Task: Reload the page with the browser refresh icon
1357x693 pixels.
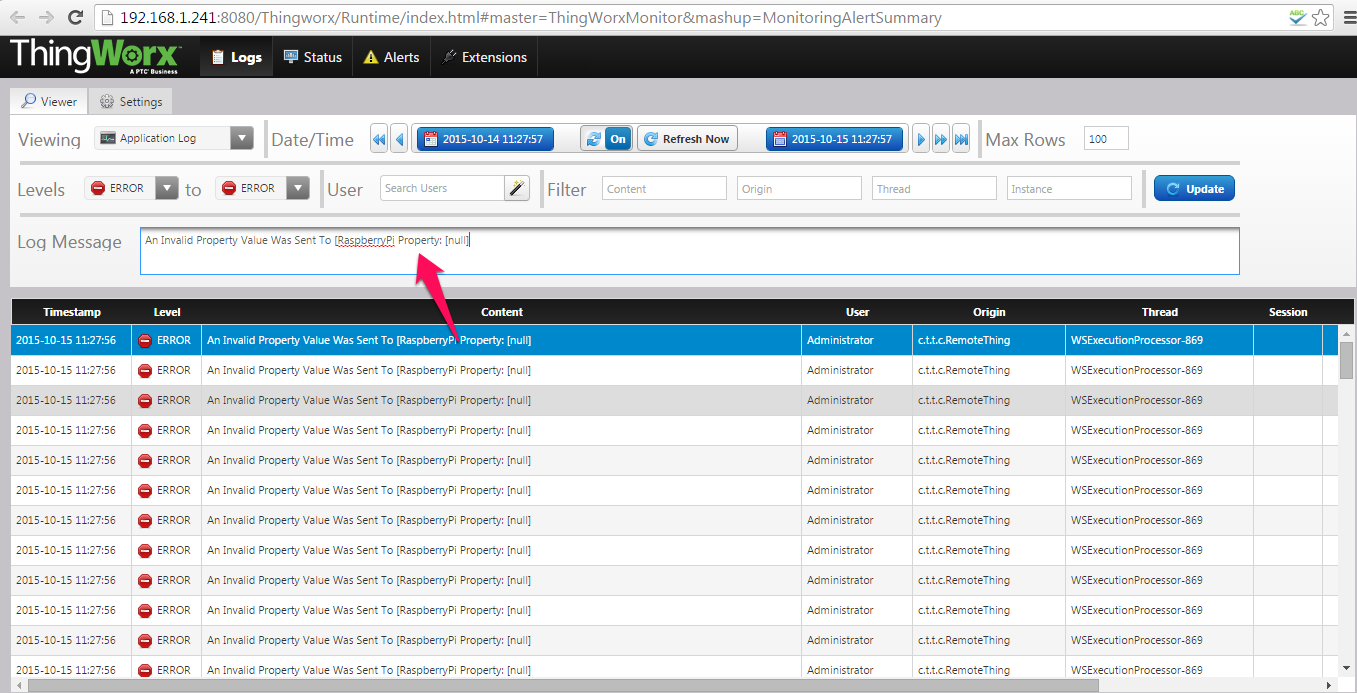Action: (x=75, y=17)
